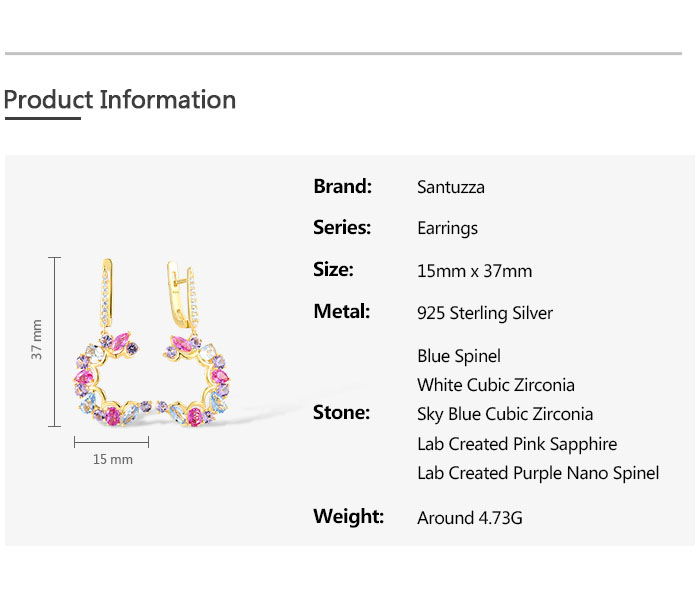Click the Around 4.73G weight value
Viewport: 700px width, 596px height.
click(469, 518)
